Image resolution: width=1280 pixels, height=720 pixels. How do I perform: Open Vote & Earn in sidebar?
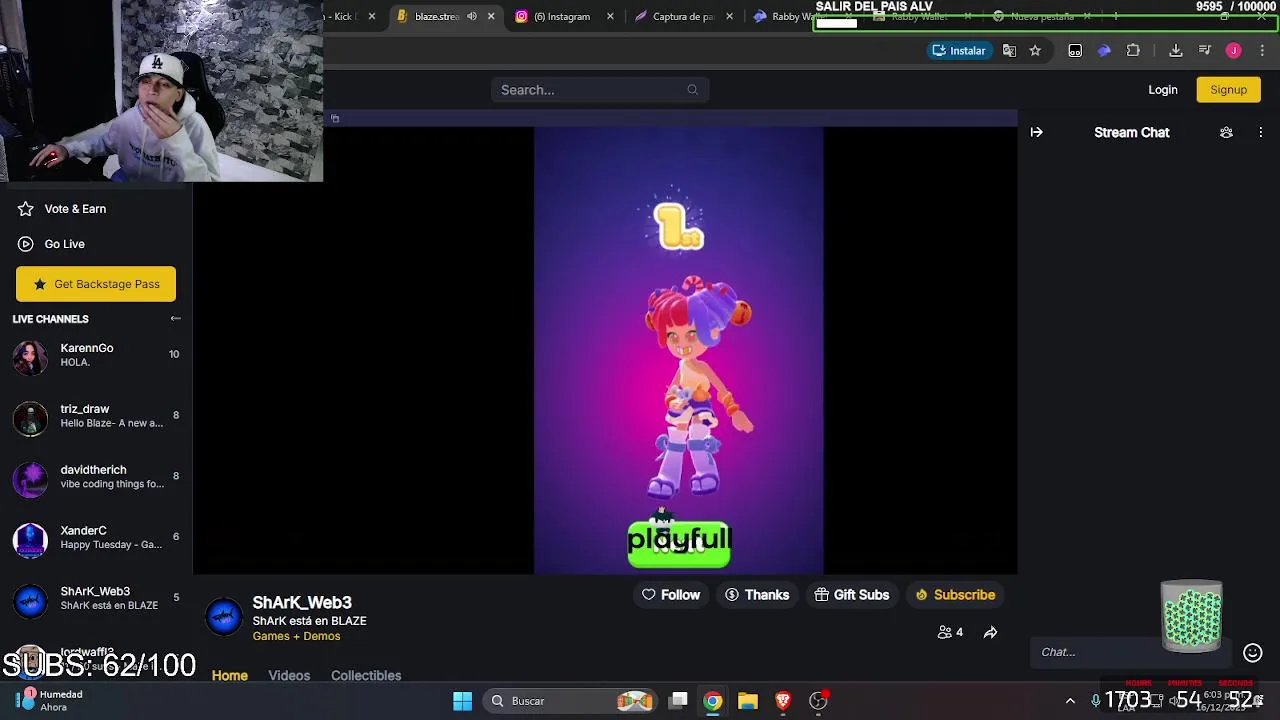[75, 209]
